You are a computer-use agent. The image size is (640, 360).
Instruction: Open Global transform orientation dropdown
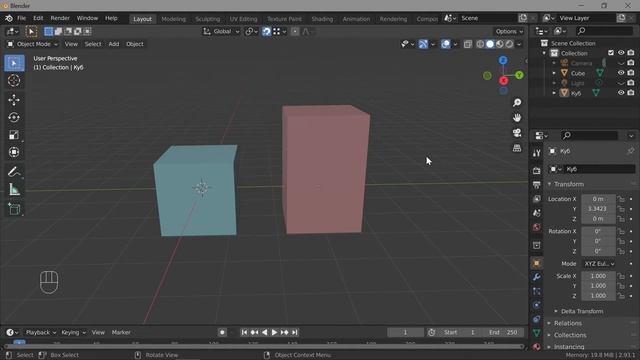pyautogui.click(x=221, y=31)
